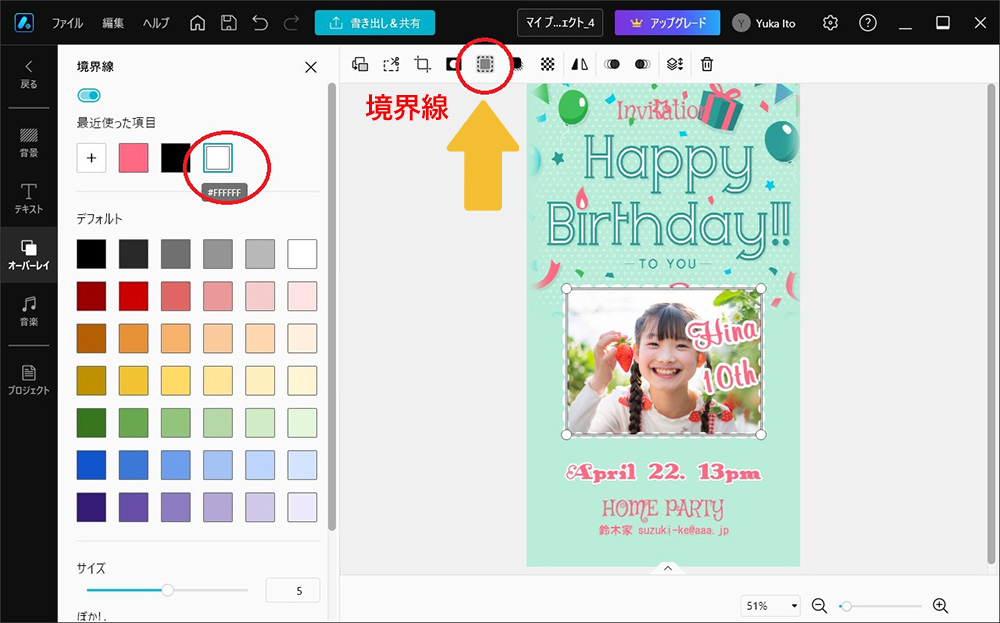Open the layer order icon
The height and width of the screenshot is (623, 1000).
pyautogui.click(x=675, y=64)
